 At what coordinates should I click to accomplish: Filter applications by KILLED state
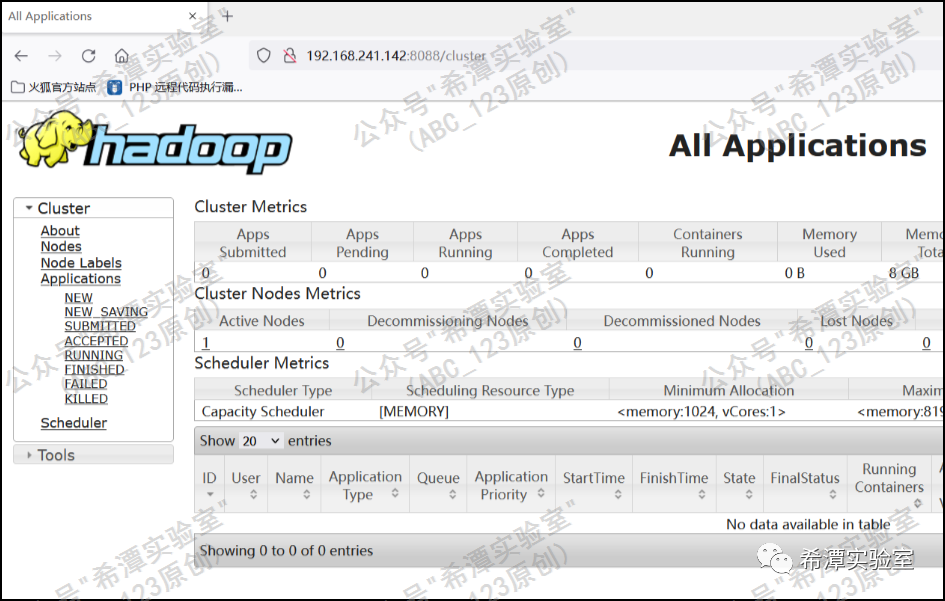[86, 398]
